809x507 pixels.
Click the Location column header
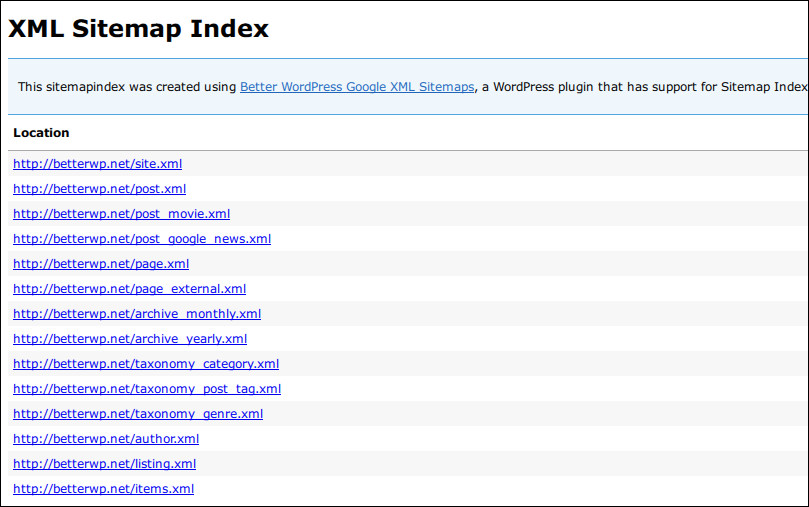coord(41,133)
